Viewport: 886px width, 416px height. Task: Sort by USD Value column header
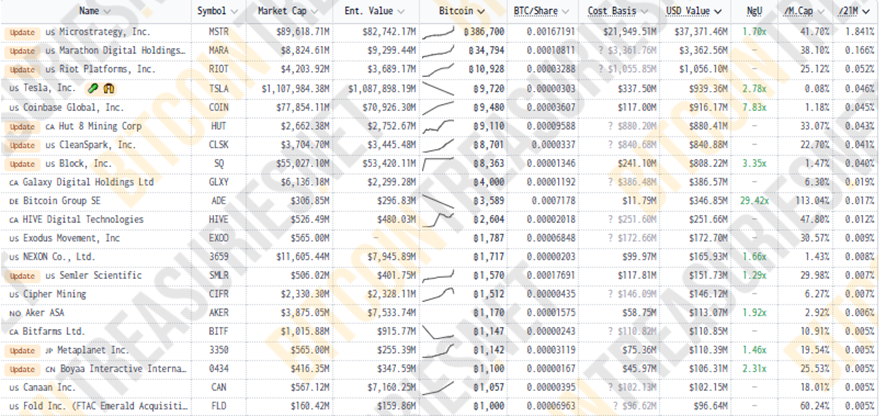693,11
